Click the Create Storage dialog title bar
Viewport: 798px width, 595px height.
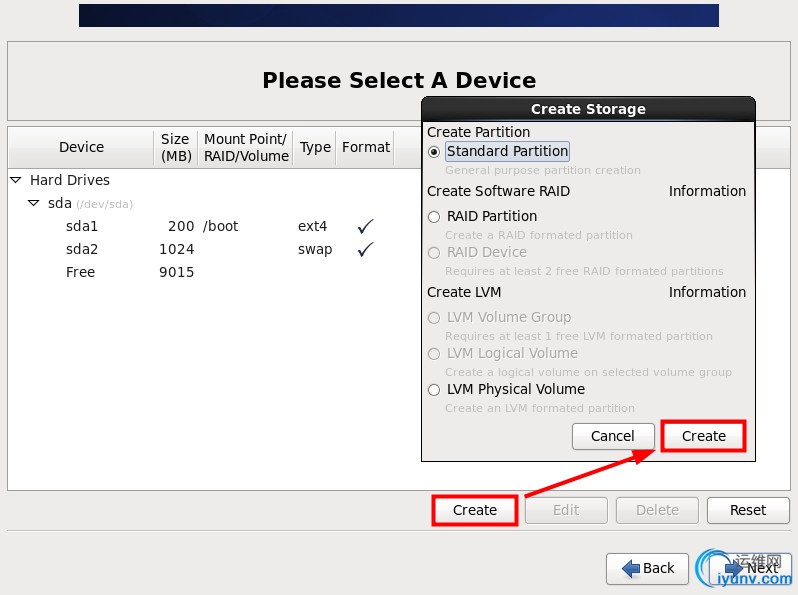pos(588,109)
